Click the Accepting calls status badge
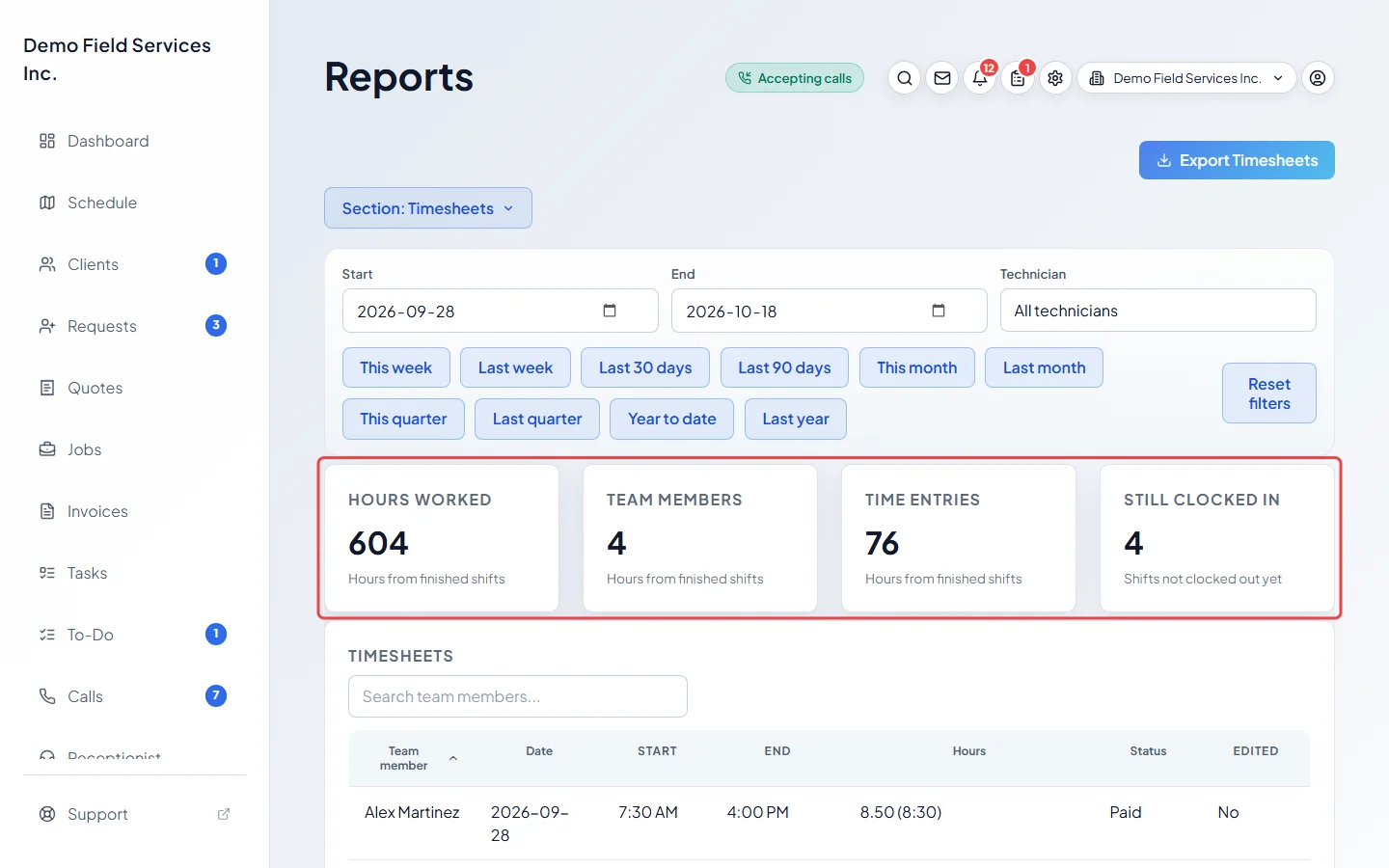The image size is (1389, 868). point(795,78)
